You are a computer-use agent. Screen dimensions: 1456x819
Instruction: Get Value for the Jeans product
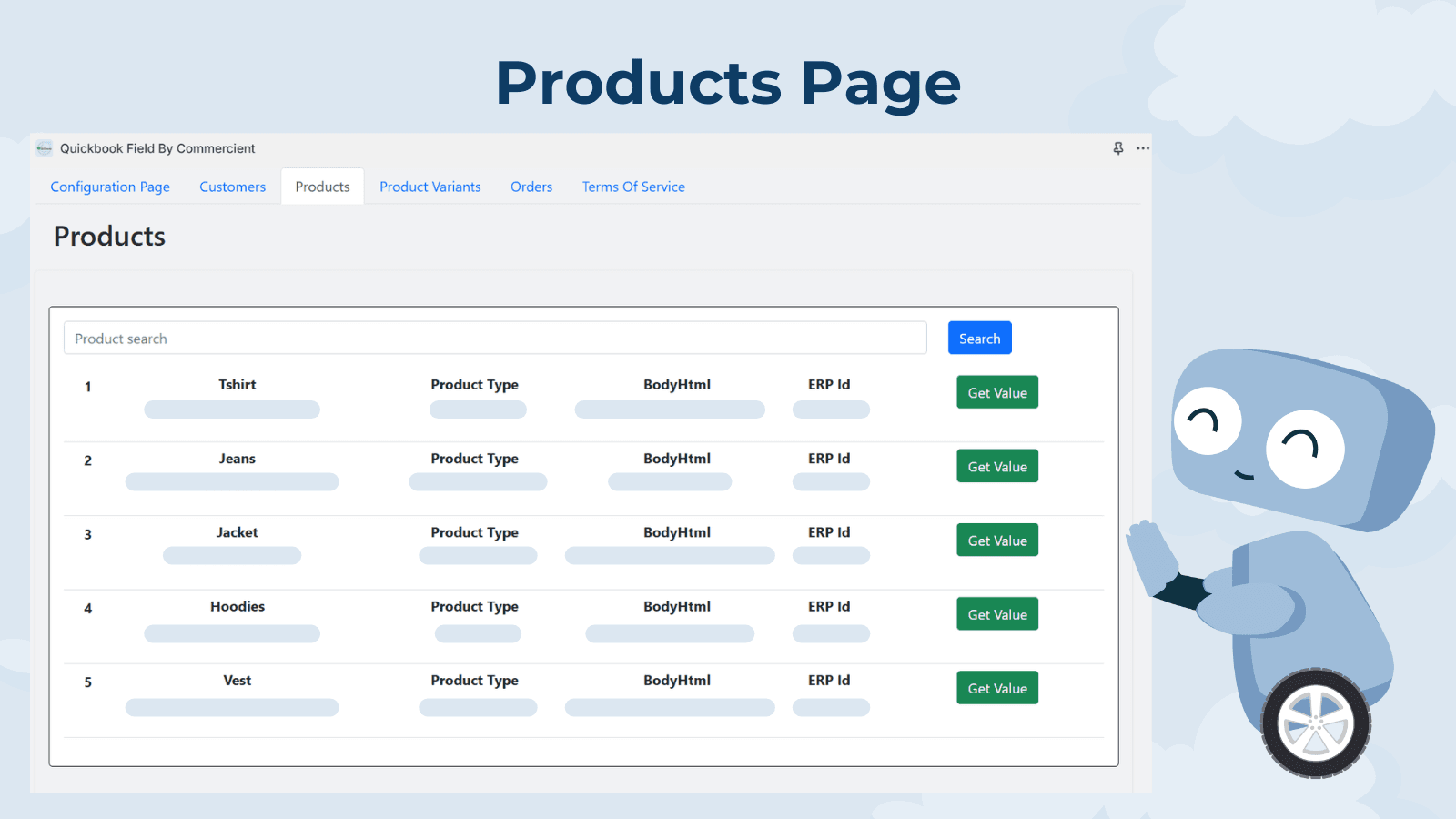997,467
